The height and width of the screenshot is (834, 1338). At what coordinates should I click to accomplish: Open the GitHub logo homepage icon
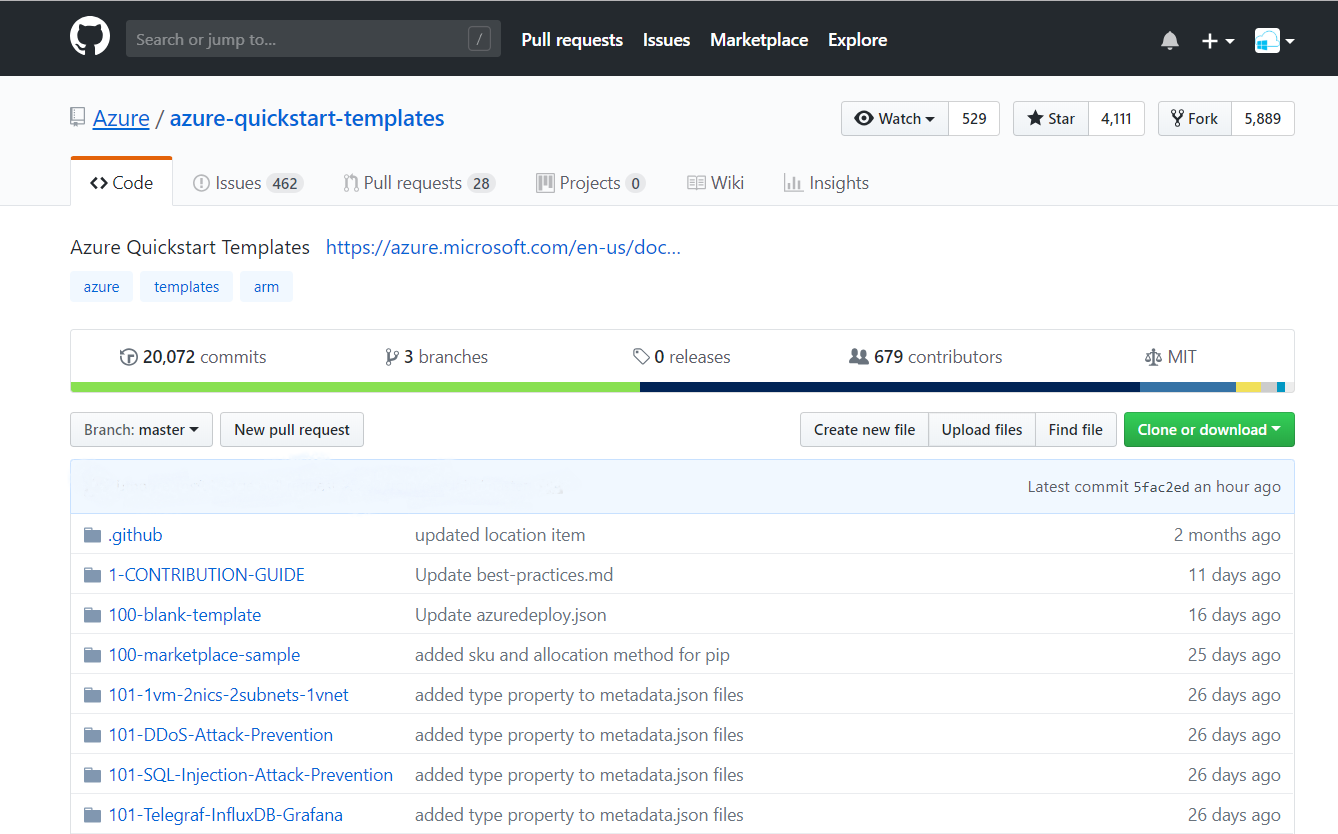[90, 38]
